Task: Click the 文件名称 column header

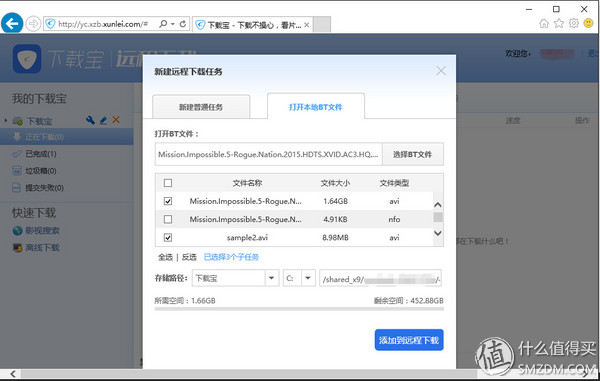Action: [247, 183]
